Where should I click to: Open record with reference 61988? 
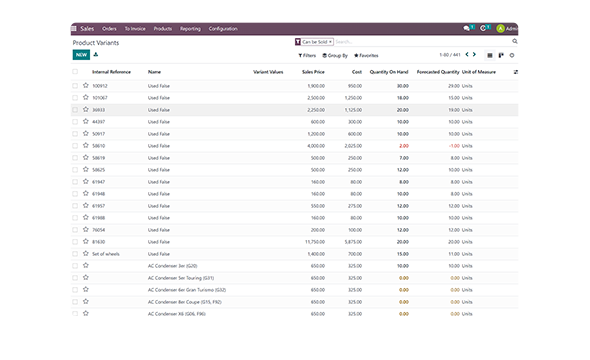(99, 218)
